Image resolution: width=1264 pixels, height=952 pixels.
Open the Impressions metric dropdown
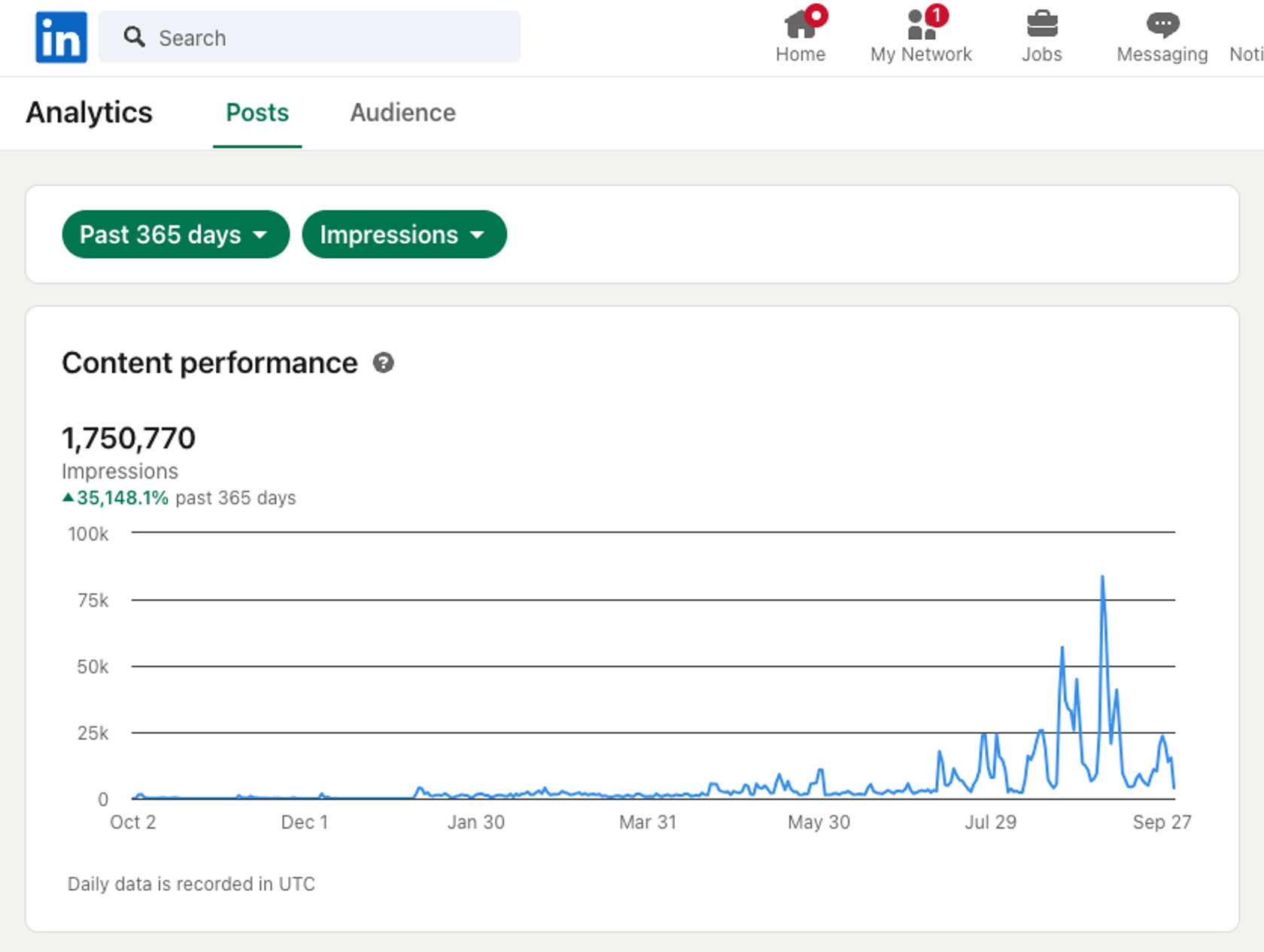tap(404, 235)
